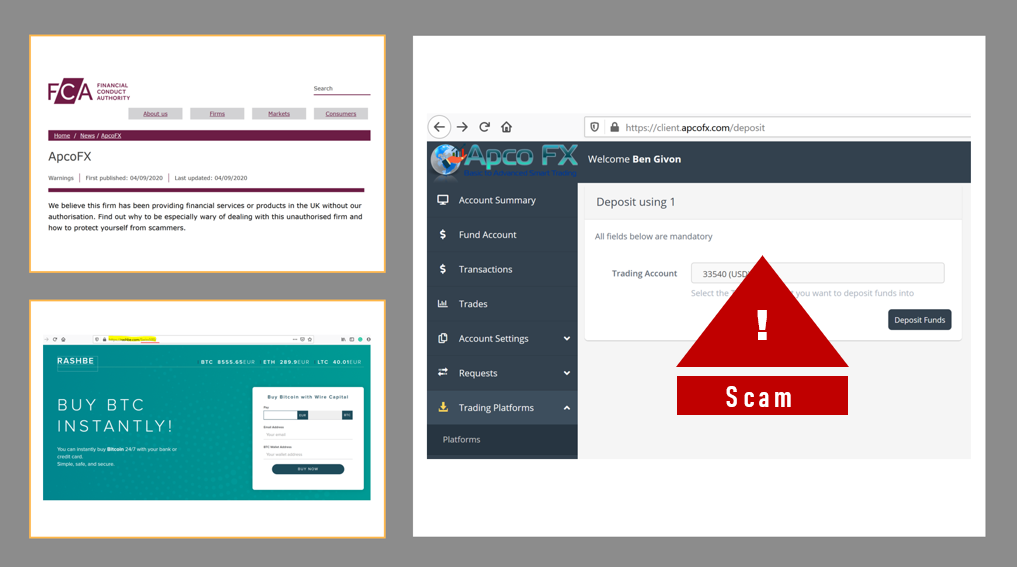Click the All fields below are mandatory text

click(x=653, y=236)
